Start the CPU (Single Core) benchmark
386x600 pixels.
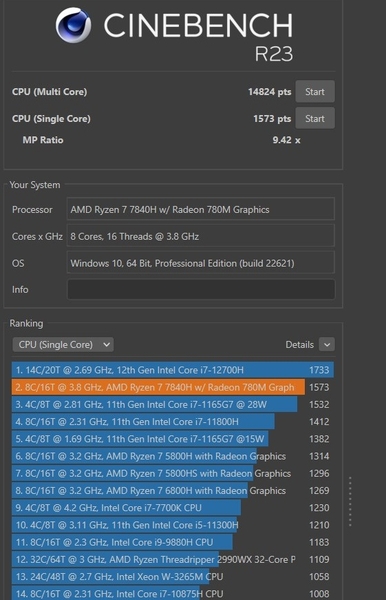click(315, 119)
